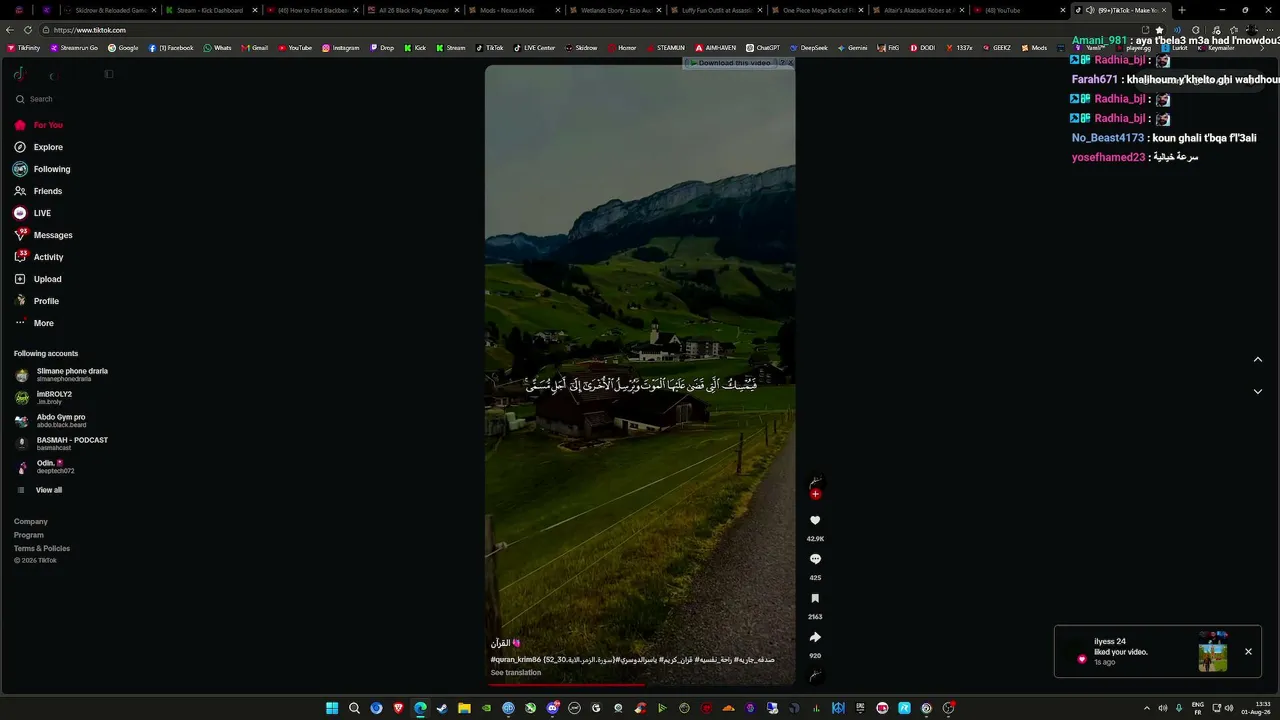Bookmark this page with the star icon

(x=1159, y=30)
